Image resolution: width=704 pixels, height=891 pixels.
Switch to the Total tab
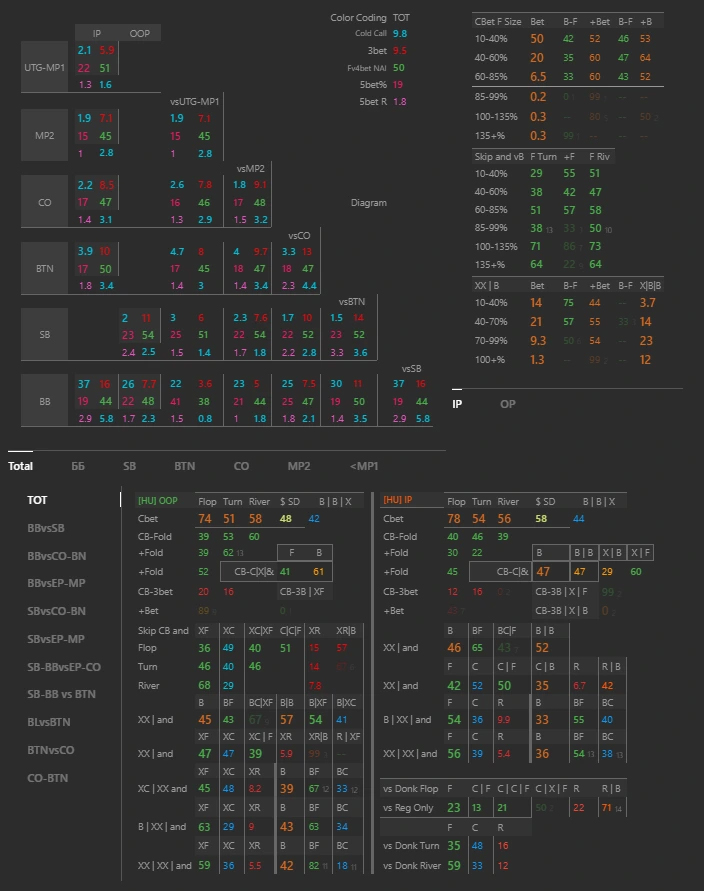click(21, 466)
